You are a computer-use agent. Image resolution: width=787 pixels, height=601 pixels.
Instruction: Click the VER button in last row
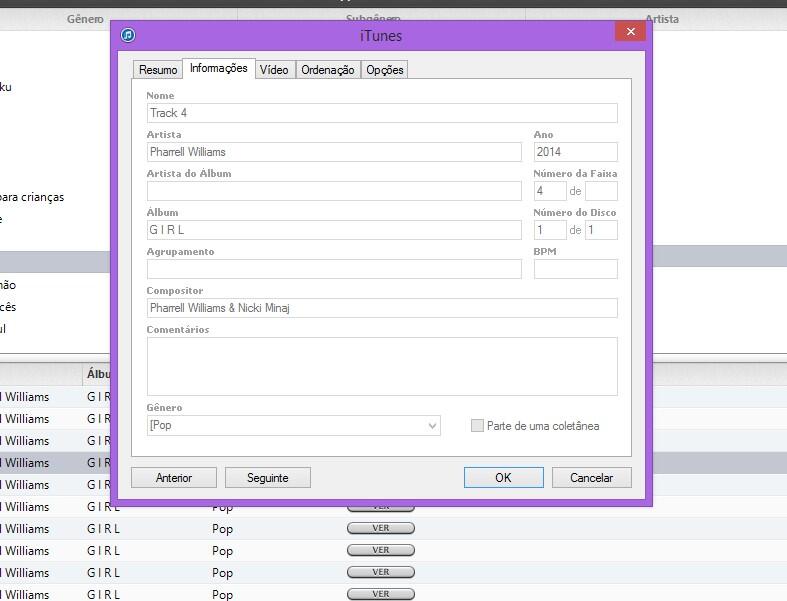tap(381, 594)
